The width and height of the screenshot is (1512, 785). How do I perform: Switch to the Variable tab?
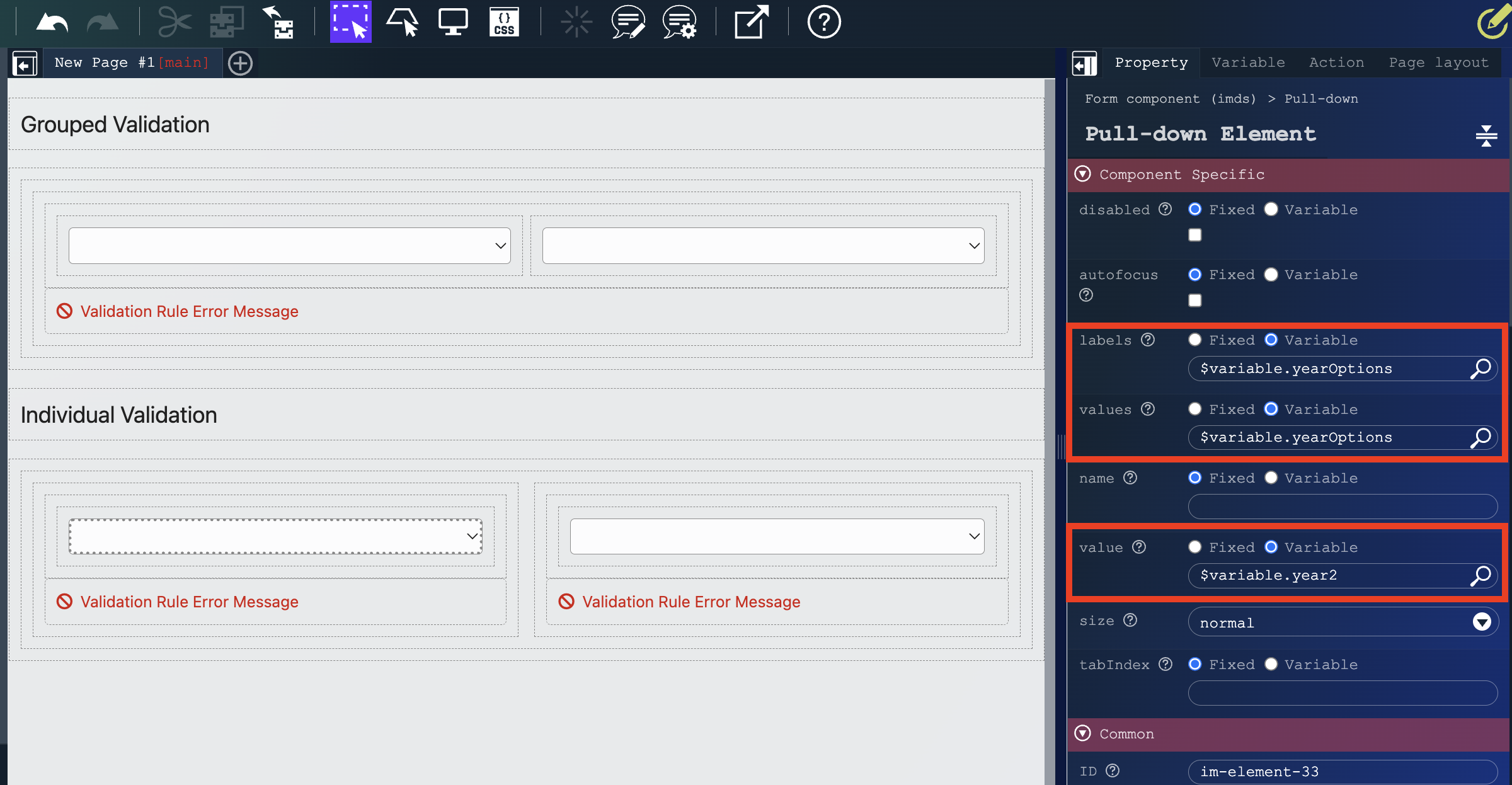(x=1248, y=62)
